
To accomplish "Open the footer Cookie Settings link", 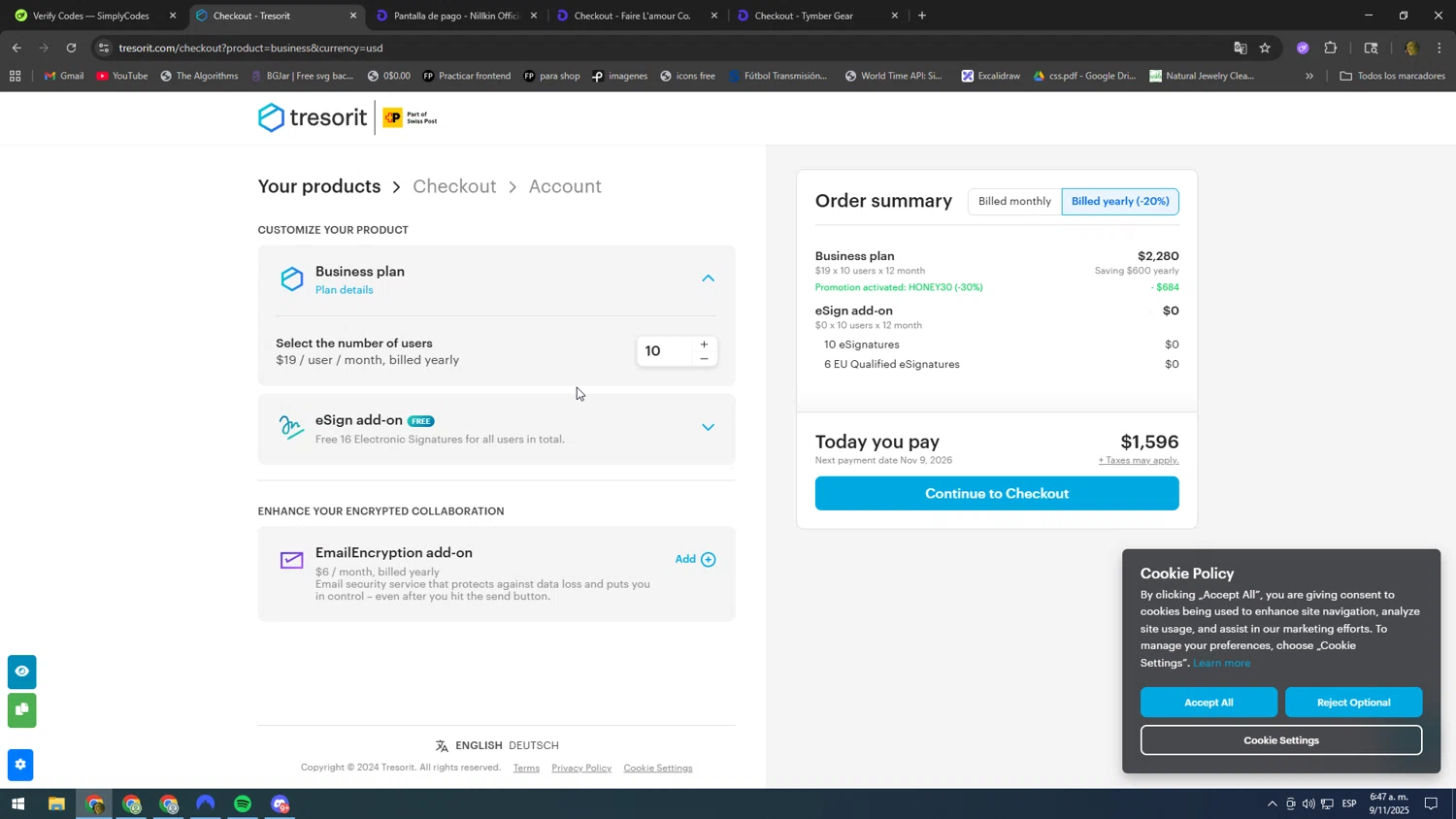I will 658,768.
